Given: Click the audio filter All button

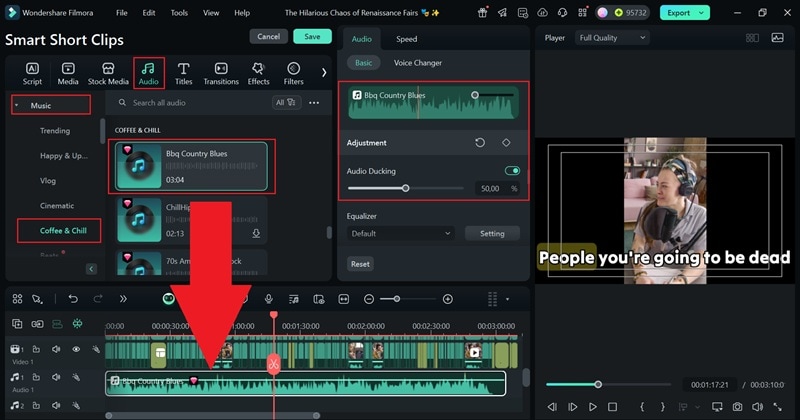Looking at the screenshot, I should point(286,103).
